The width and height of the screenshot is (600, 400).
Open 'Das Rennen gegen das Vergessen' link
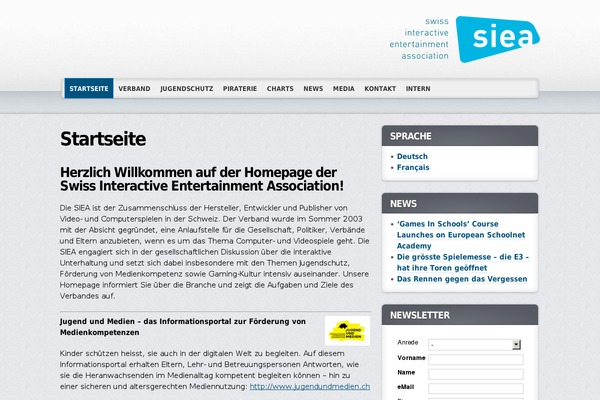click(x=462, y=279)
